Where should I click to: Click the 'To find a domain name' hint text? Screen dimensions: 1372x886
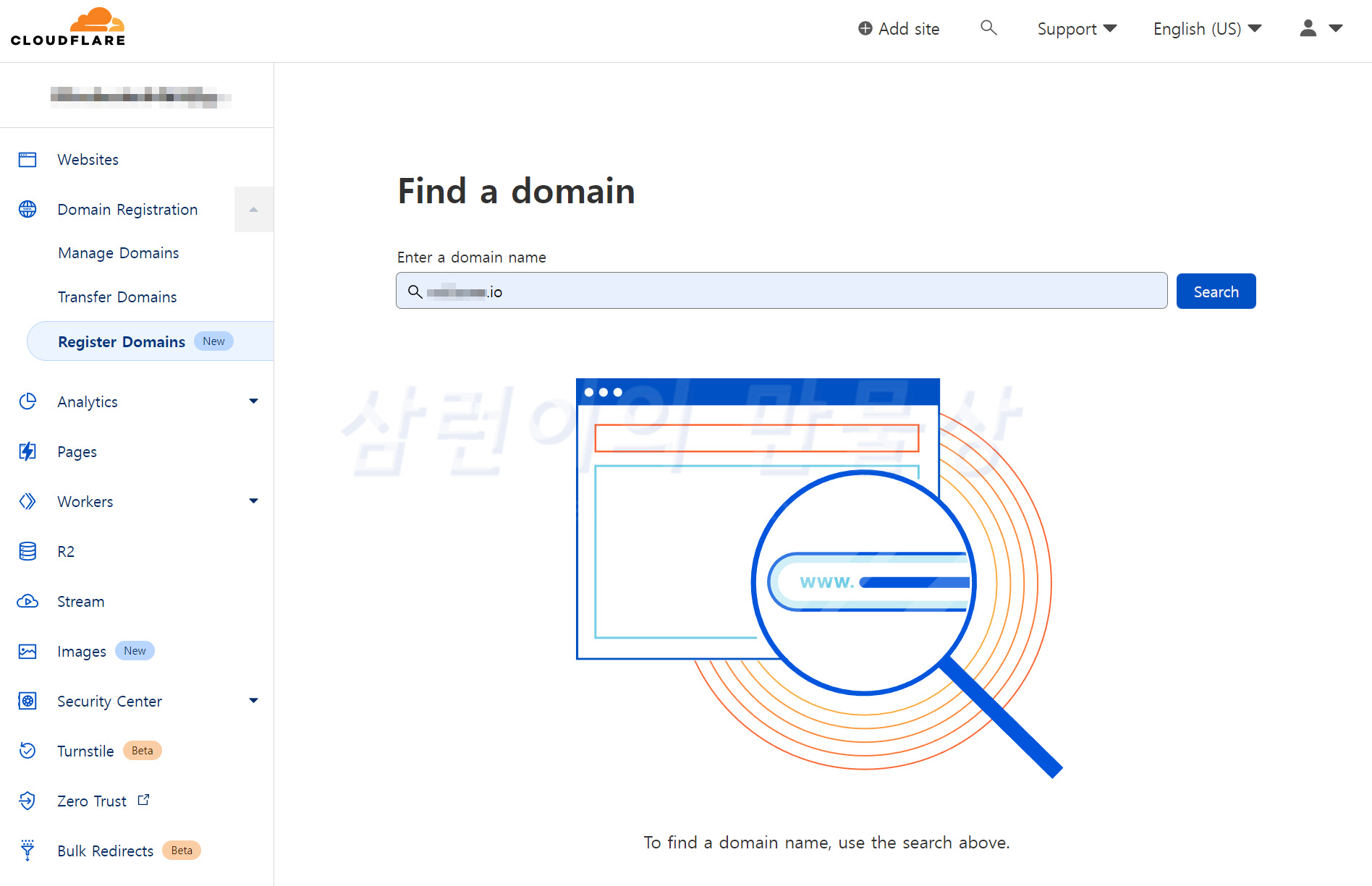826,843
